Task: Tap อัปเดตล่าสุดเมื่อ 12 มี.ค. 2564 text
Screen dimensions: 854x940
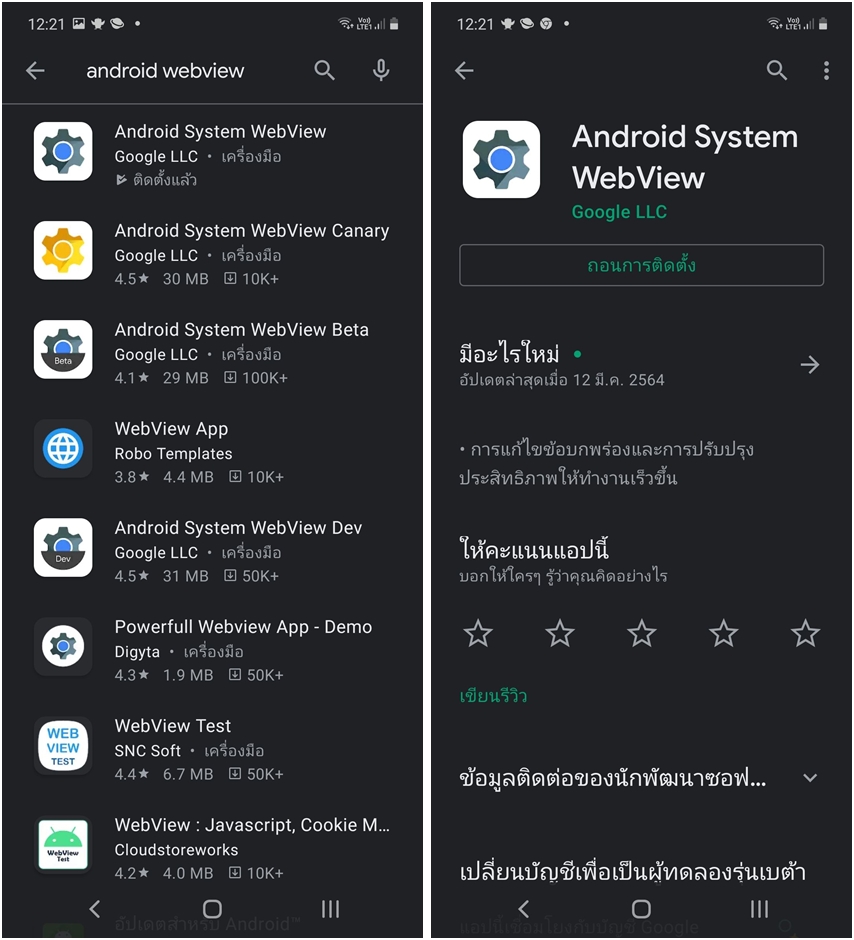Action: pyautogui.click(x=562, y=380)
